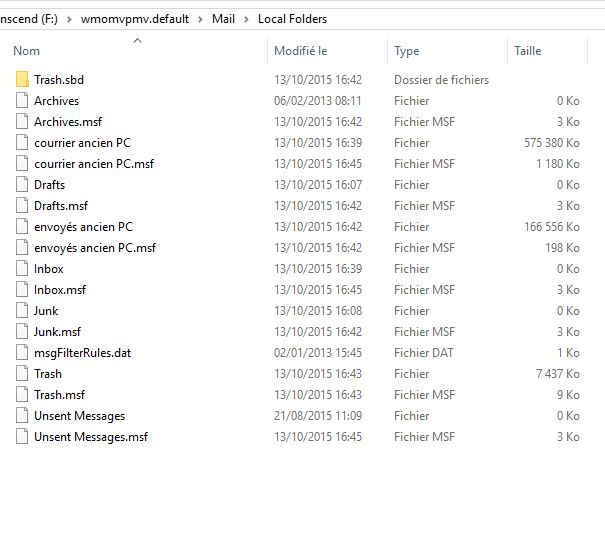Image resolution: width=605 pixels, height=538 pixels.
Task: Toggle sort direction arrow above Nom column
Action: point(137,40)
